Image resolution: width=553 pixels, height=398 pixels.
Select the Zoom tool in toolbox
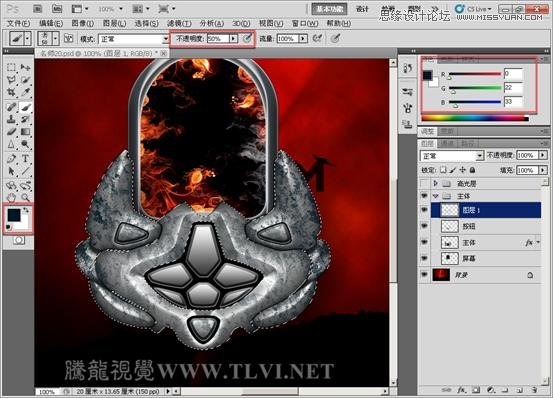pos(25,197)
